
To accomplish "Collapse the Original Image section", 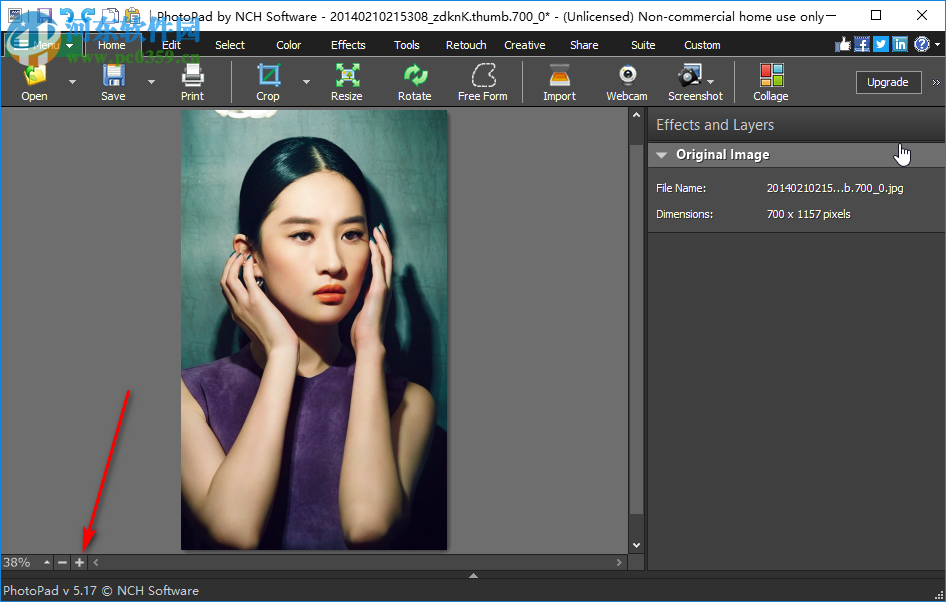I will point(661,154).
